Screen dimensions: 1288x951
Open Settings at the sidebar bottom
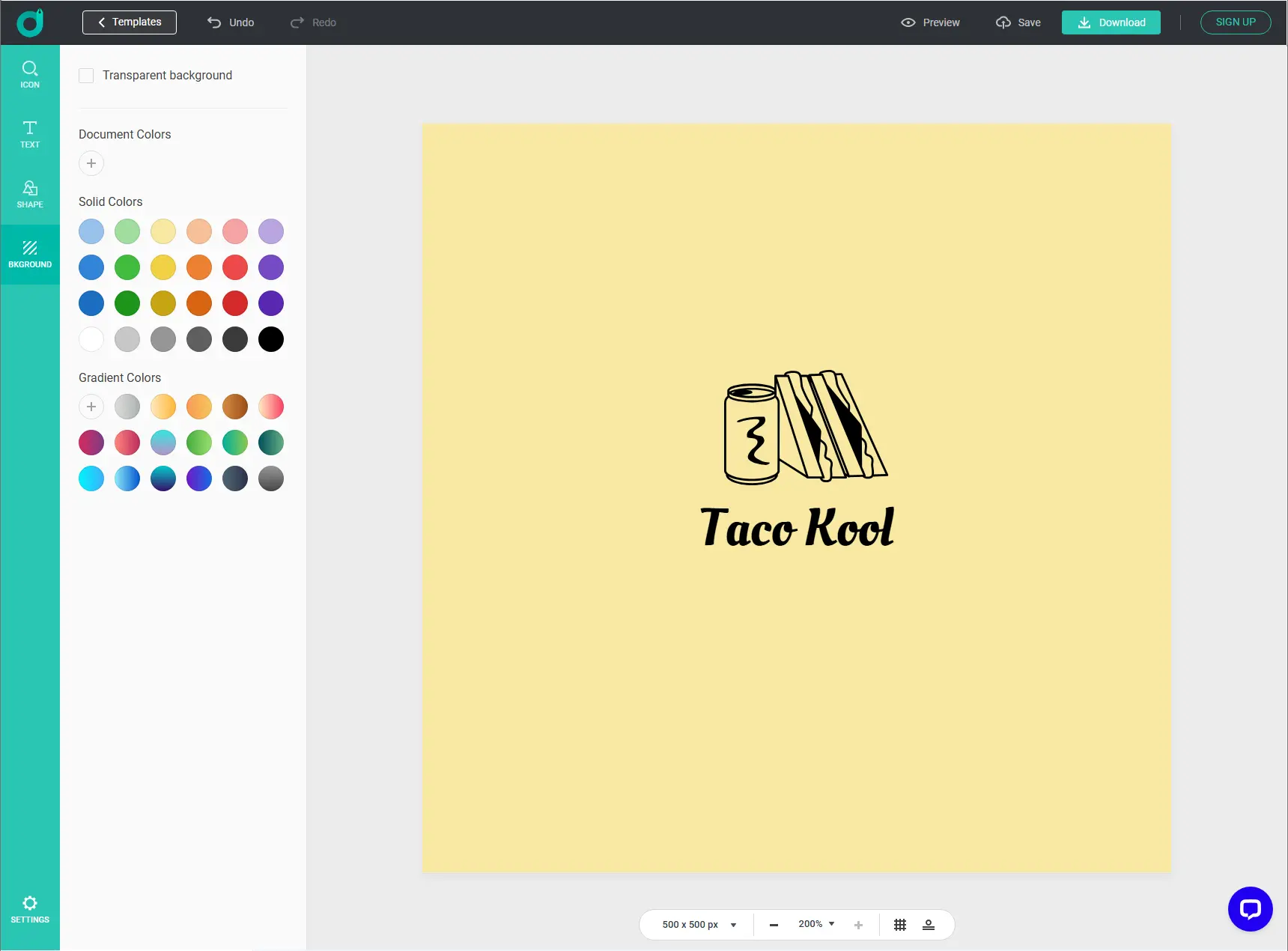coord(30,909)
